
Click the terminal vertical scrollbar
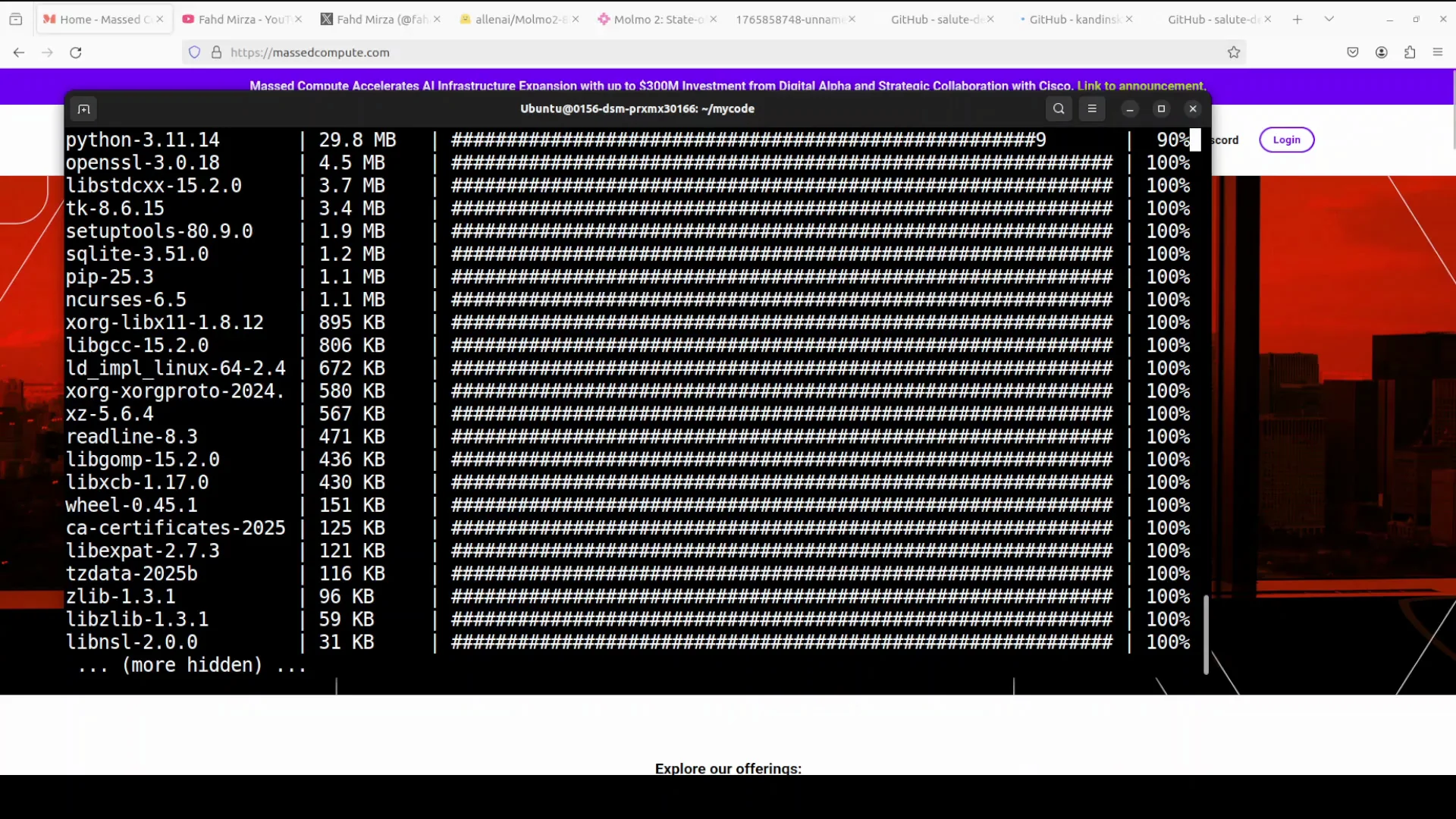coord(1206,634)
